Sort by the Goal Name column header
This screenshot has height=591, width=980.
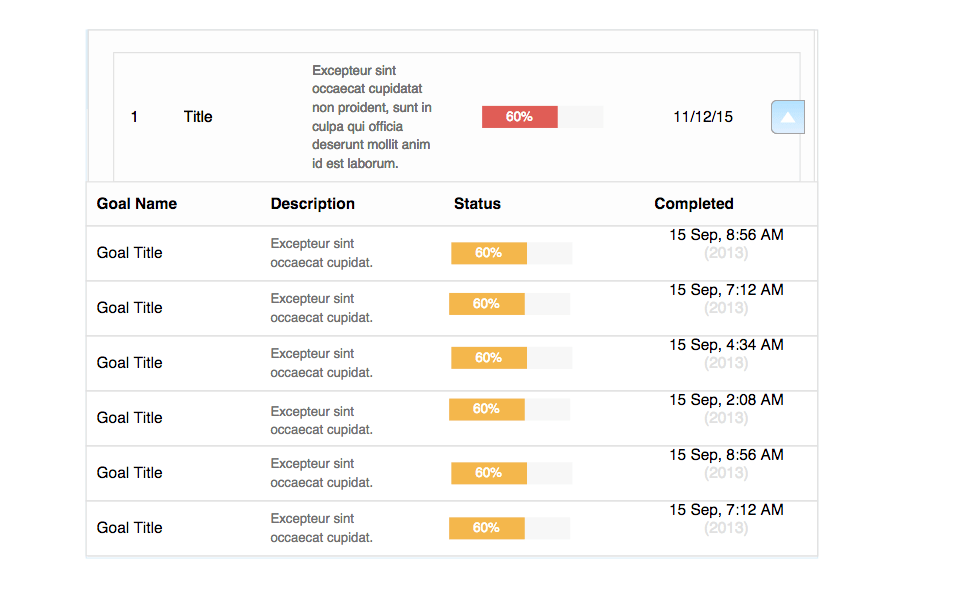pos(137,204)
